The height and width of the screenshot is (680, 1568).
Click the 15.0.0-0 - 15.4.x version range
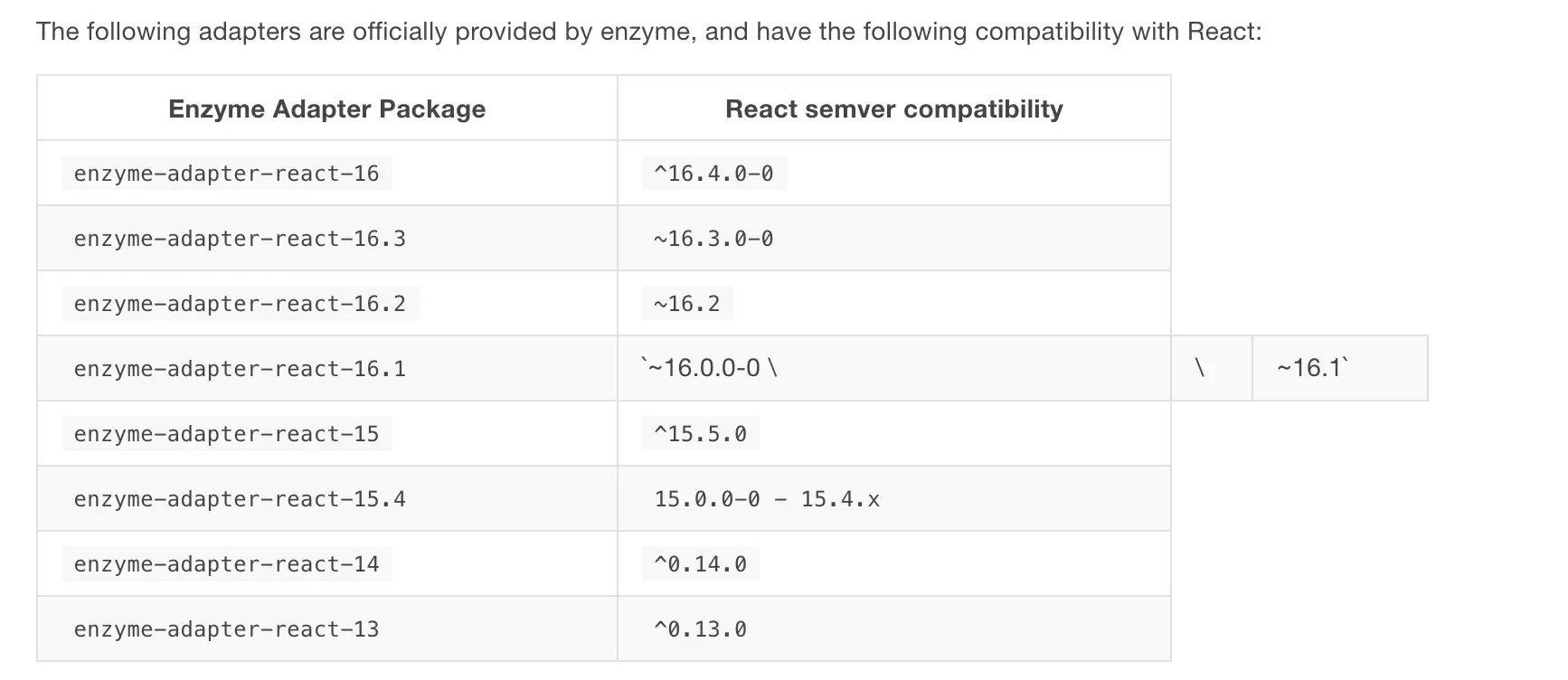click(x=766, y=499)
